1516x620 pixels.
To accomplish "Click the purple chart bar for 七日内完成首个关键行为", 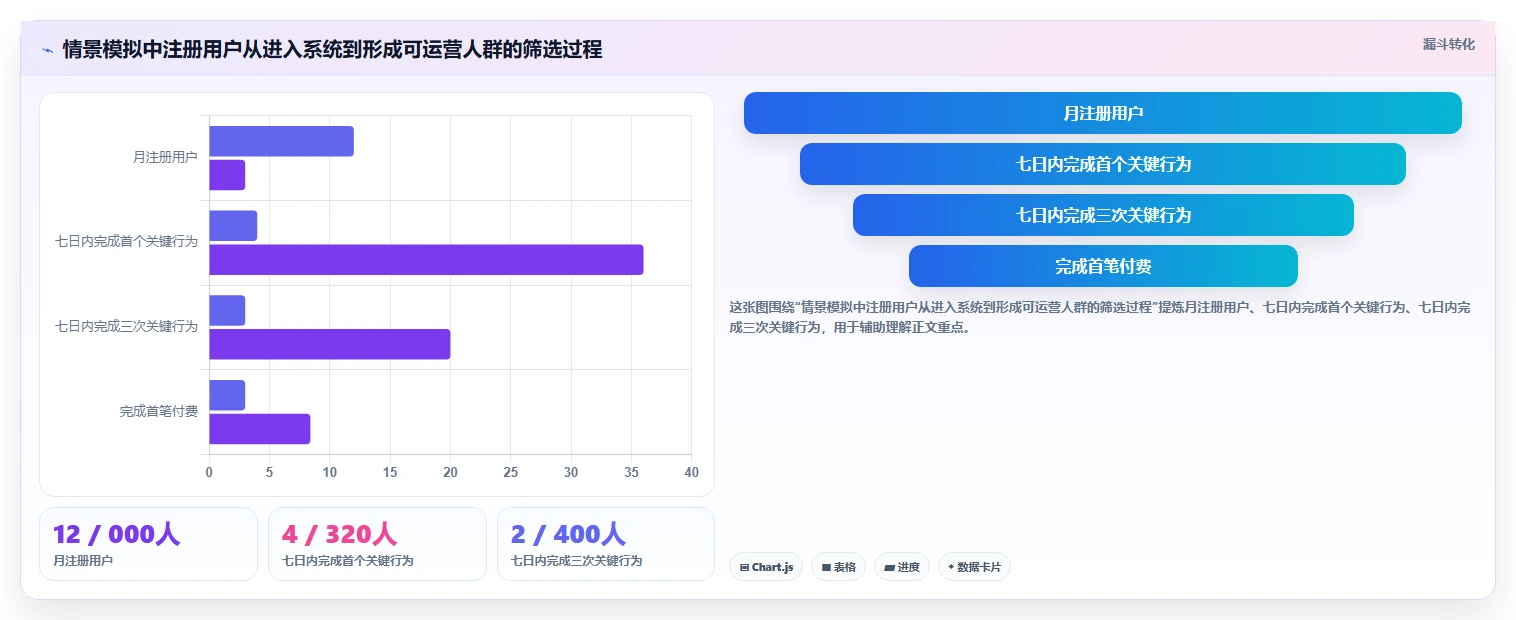I will [x=426, y=260].
